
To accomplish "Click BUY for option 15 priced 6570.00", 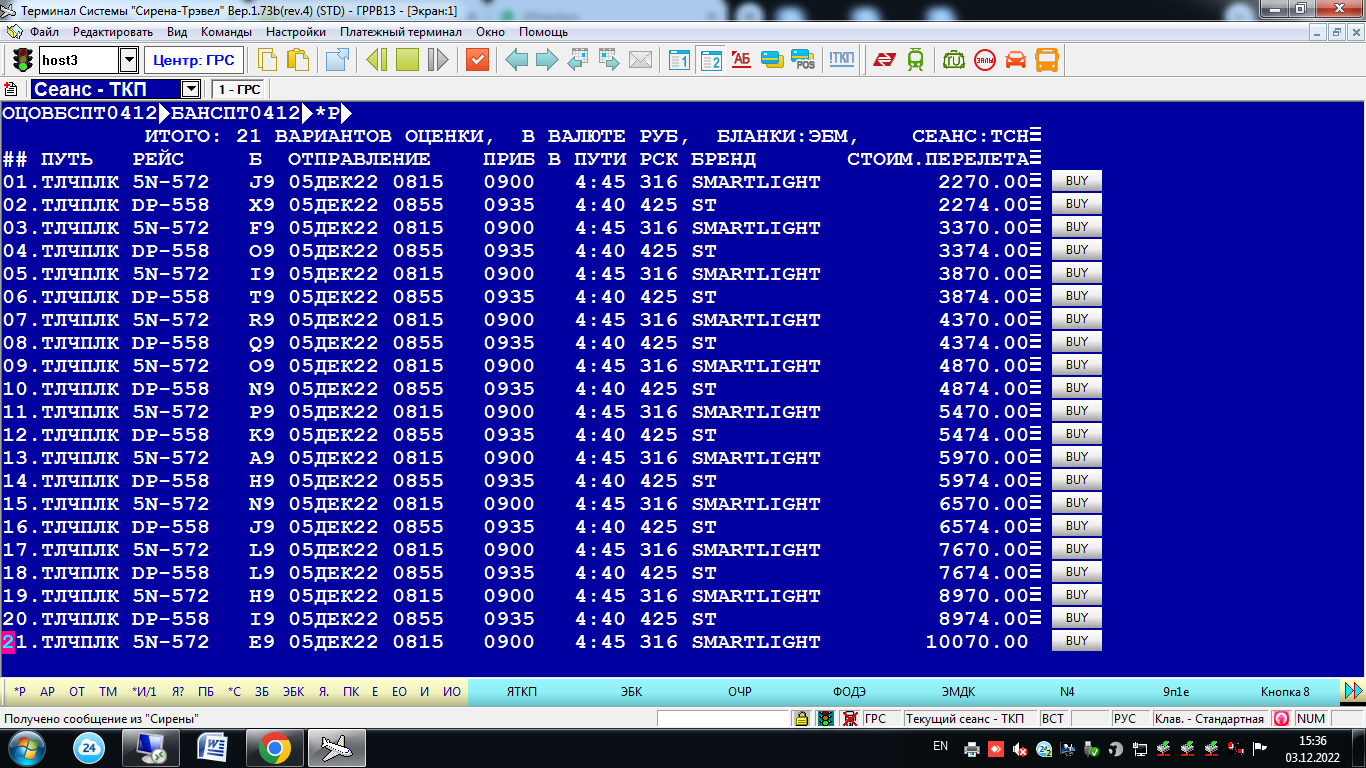I will (1077, 503).
